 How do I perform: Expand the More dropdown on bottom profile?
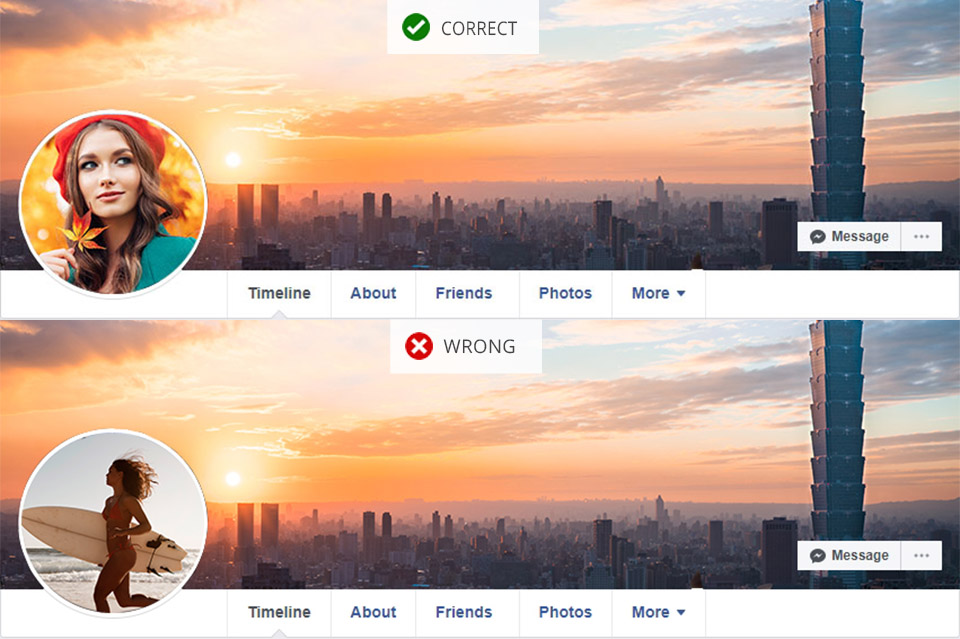click(658, 613)
